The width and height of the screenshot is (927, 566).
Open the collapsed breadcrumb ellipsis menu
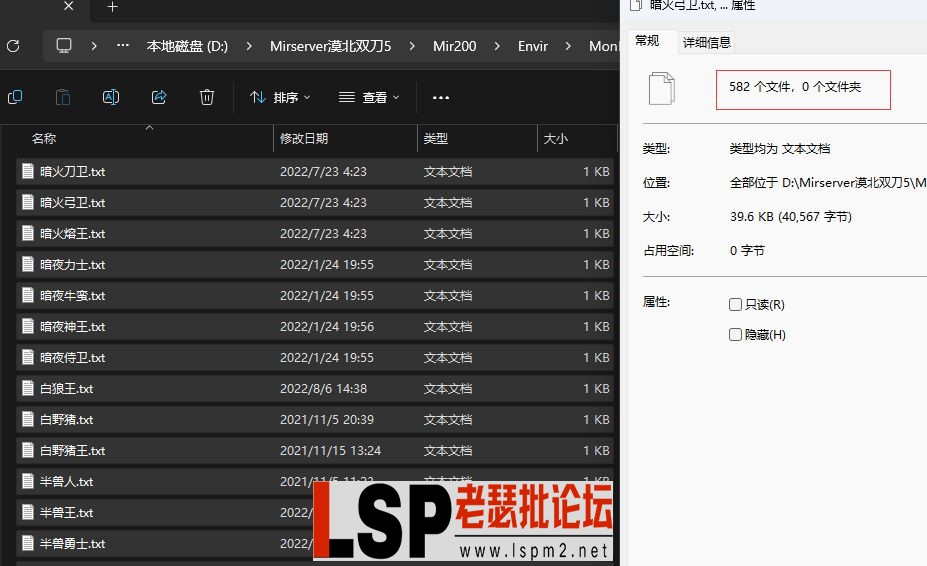point(123,46)
